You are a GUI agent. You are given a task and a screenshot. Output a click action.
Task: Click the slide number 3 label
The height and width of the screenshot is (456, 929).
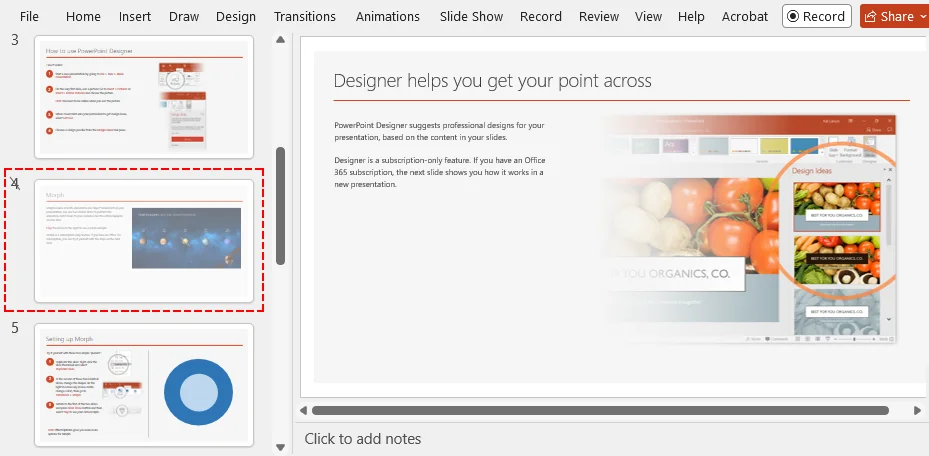pyautogui.click(x=15, y=40)
